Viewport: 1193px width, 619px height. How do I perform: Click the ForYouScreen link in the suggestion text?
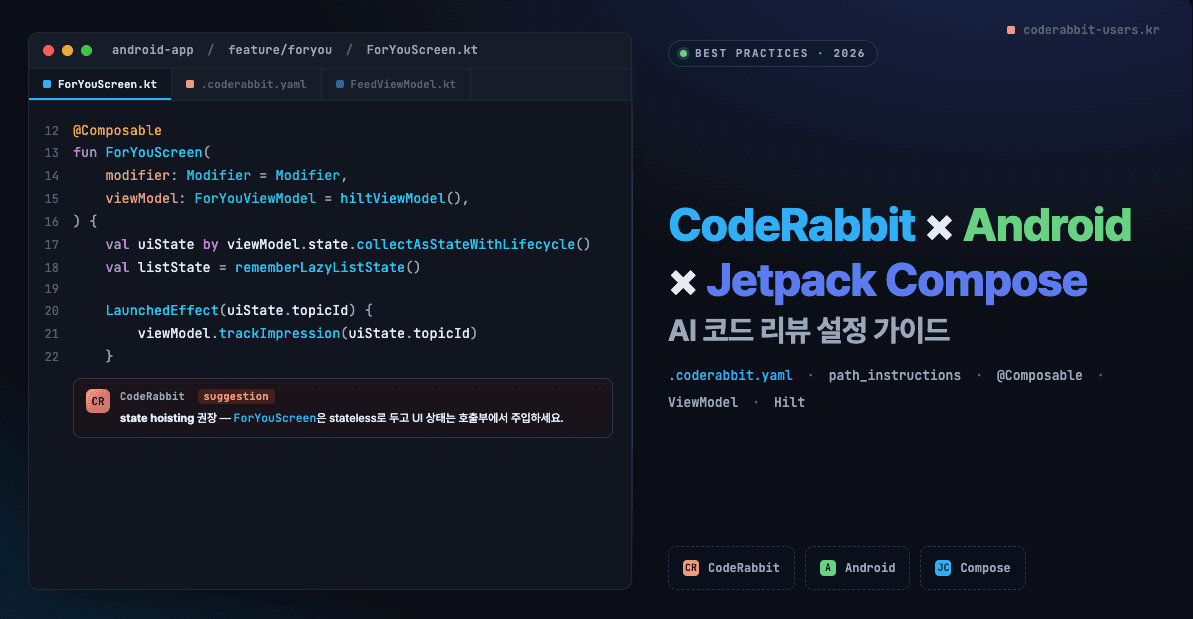click(x=275, y=418)
